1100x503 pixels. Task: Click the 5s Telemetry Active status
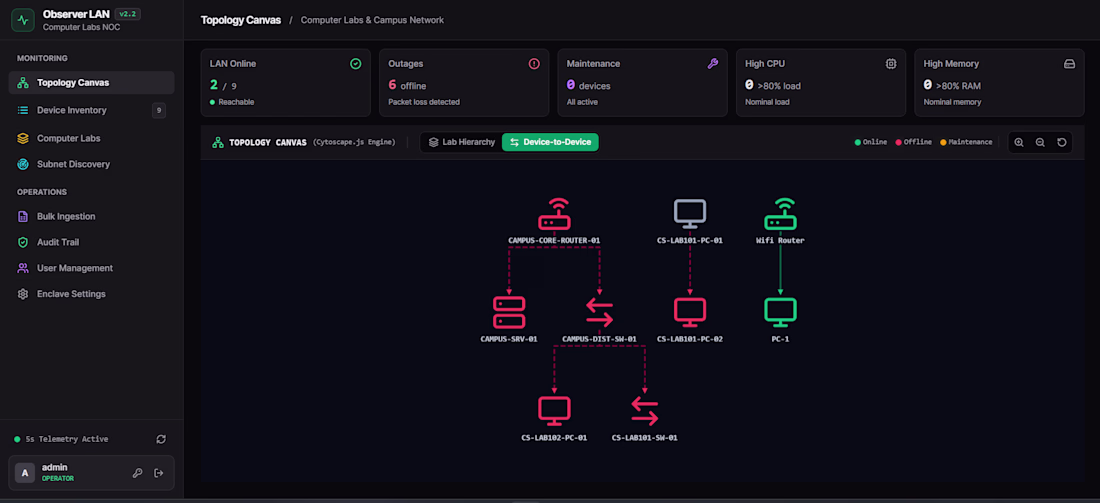coord(62,439)
